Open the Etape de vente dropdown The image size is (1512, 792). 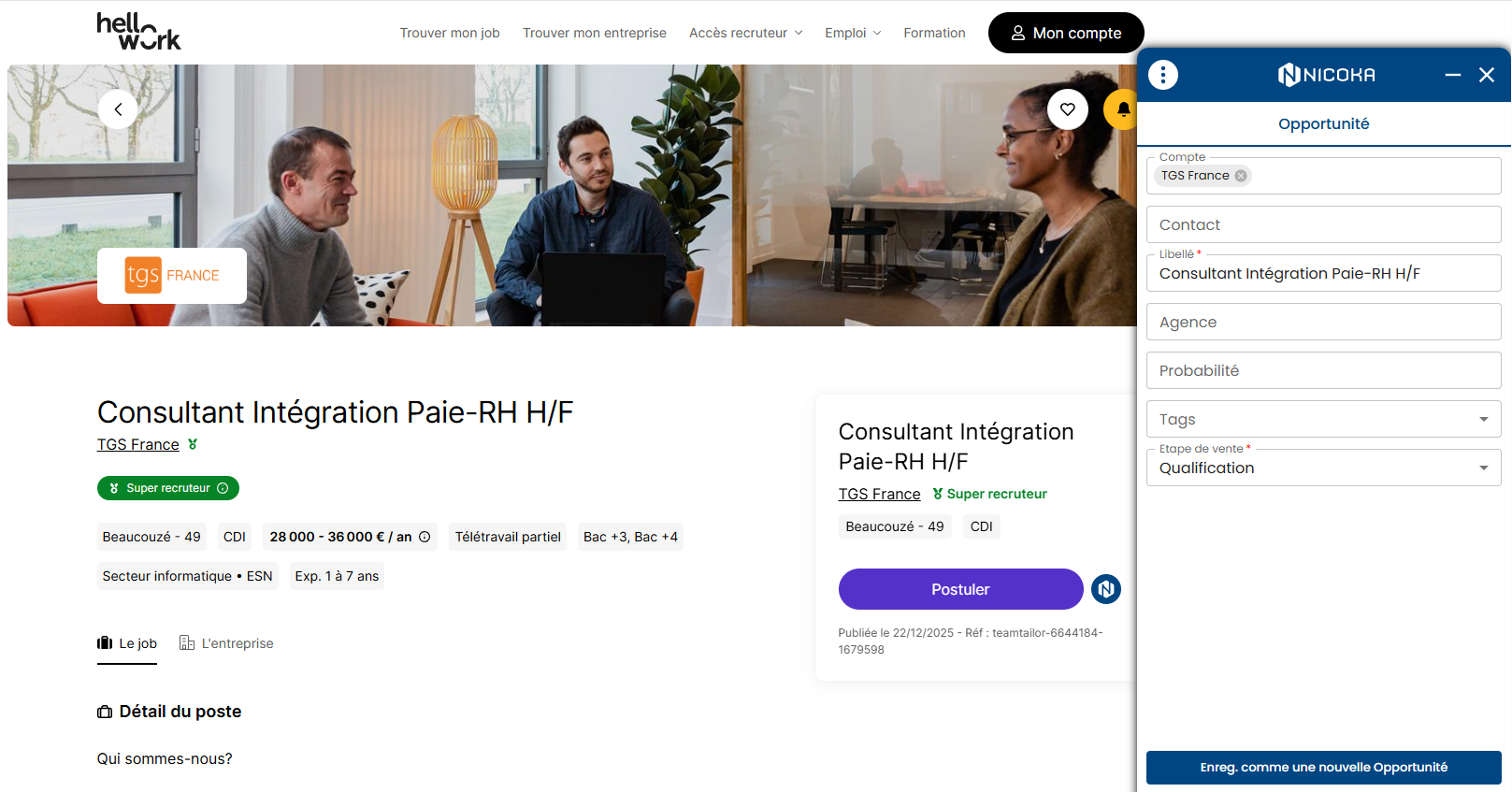tap(1324, 468)
